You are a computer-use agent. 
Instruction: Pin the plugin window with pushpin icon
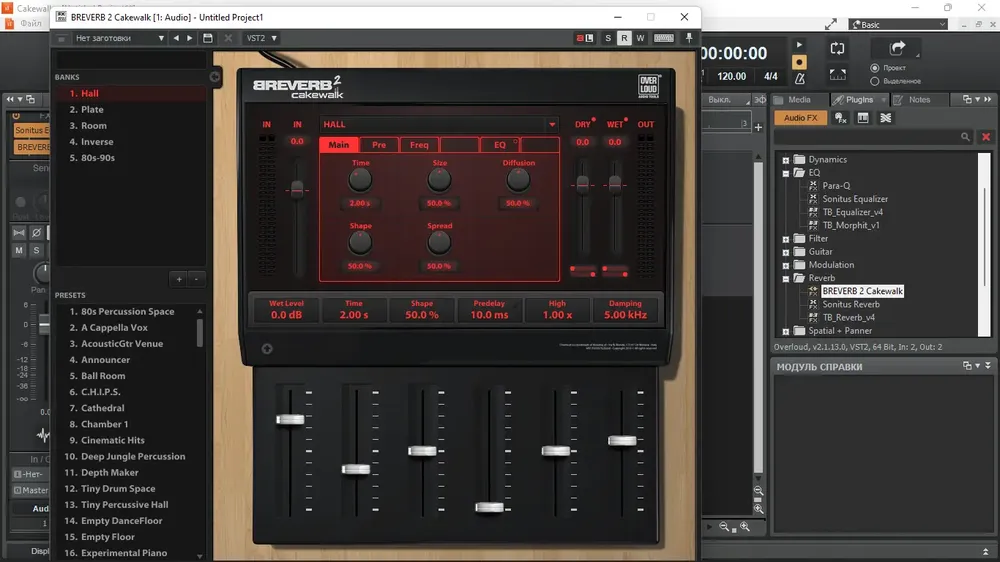[689, 38]
